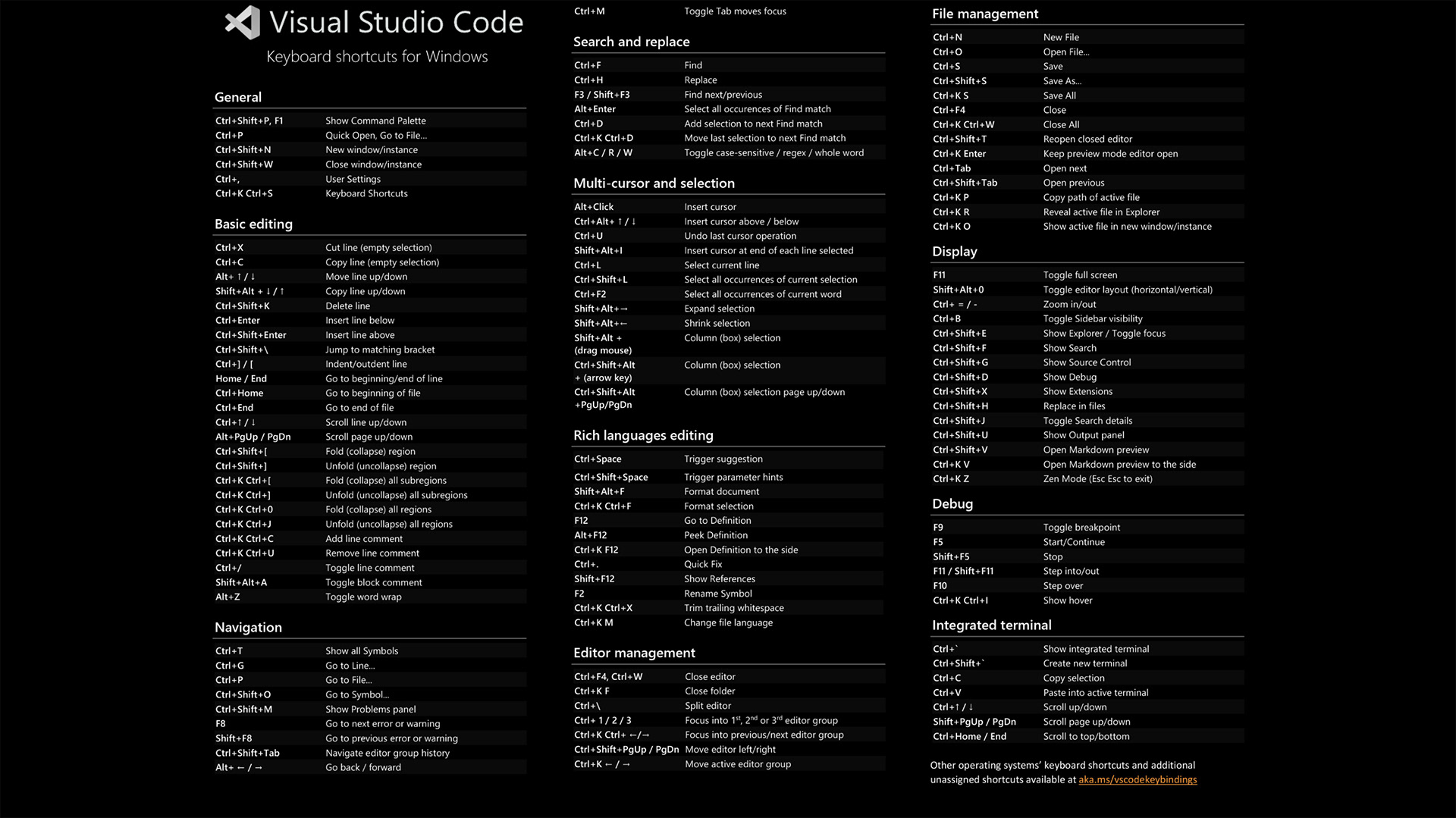1456x818 pixels.
Task: Click the 'Split editor' entry
Action: click(x=708, y=706)
